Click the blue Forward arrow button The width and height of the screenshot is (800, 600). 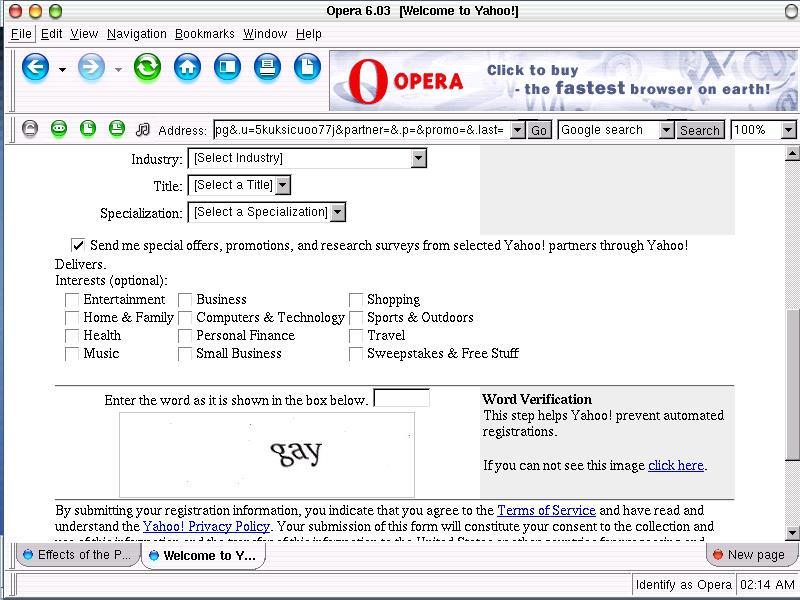(x=91, y=67)
